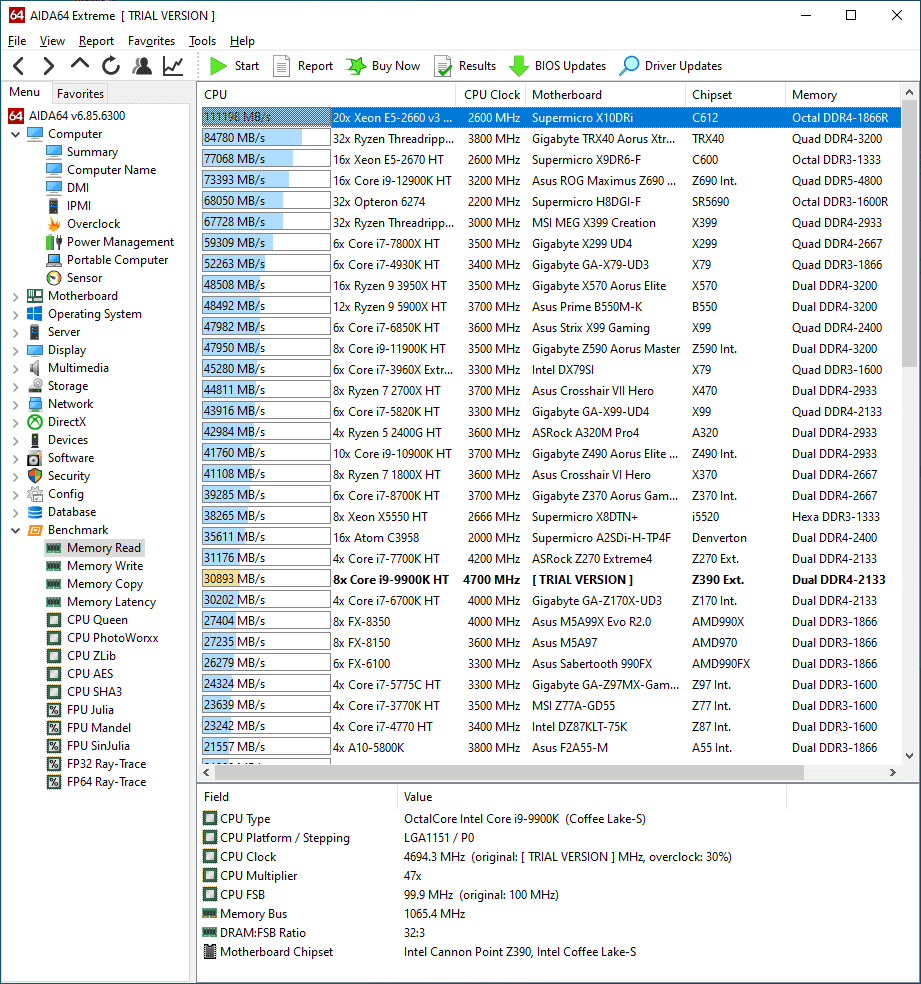Expand the Operating System tree node
Viewport: 921px width, 984px height.
pos(16,314)
